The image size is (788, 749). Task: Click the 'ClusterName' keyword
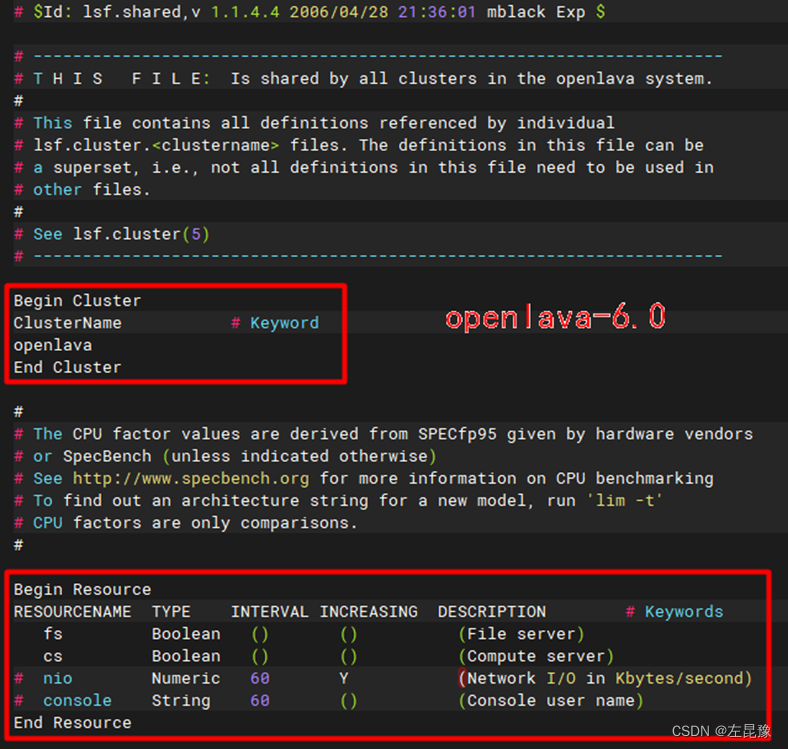tap(67, 323)
